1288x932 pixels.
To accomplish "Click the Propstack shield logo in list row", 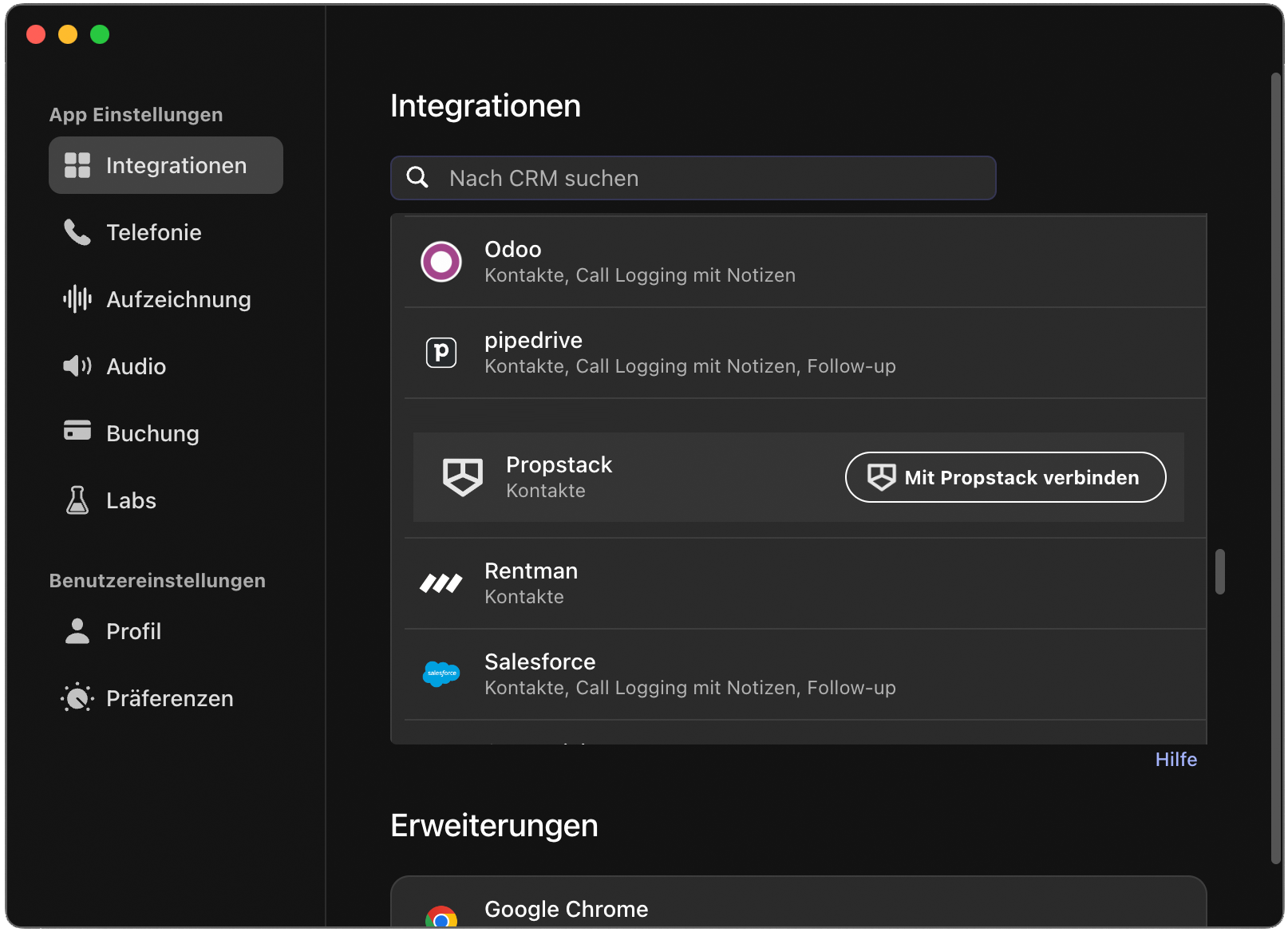I will [x=463, y=477].
